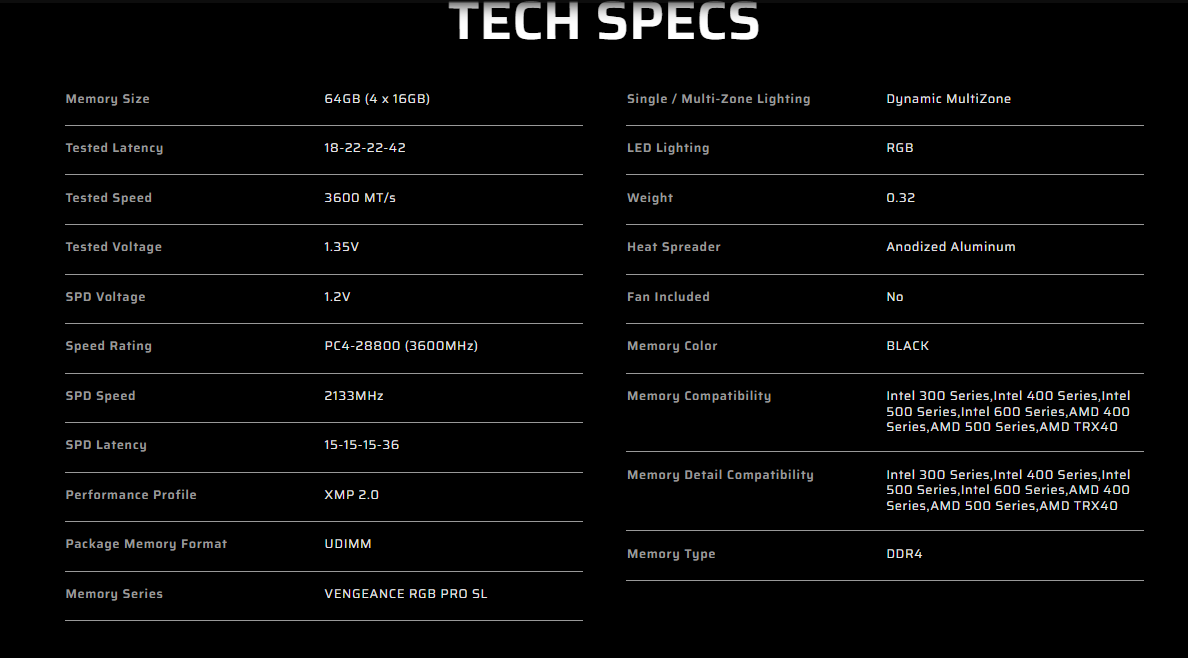Select the PC4-28800 (3600MHz) speed rating
1188x658 pixels.
[x=402, y=346]
